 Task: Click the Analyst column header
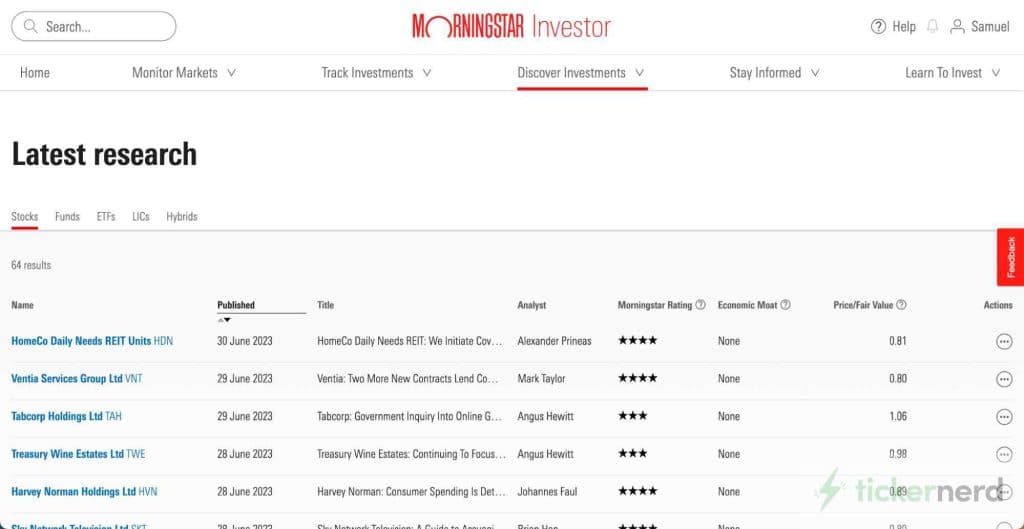pos(532,305)
